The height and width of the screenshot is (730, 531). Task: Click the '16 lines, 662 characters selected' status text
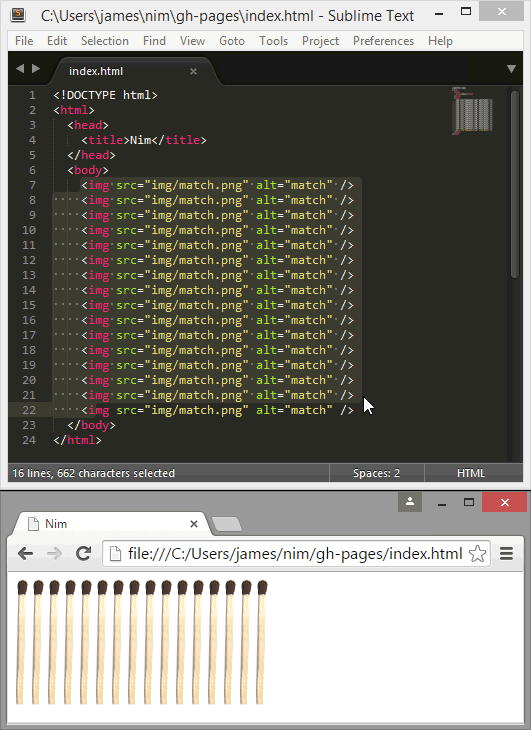[x=94, y=473]
